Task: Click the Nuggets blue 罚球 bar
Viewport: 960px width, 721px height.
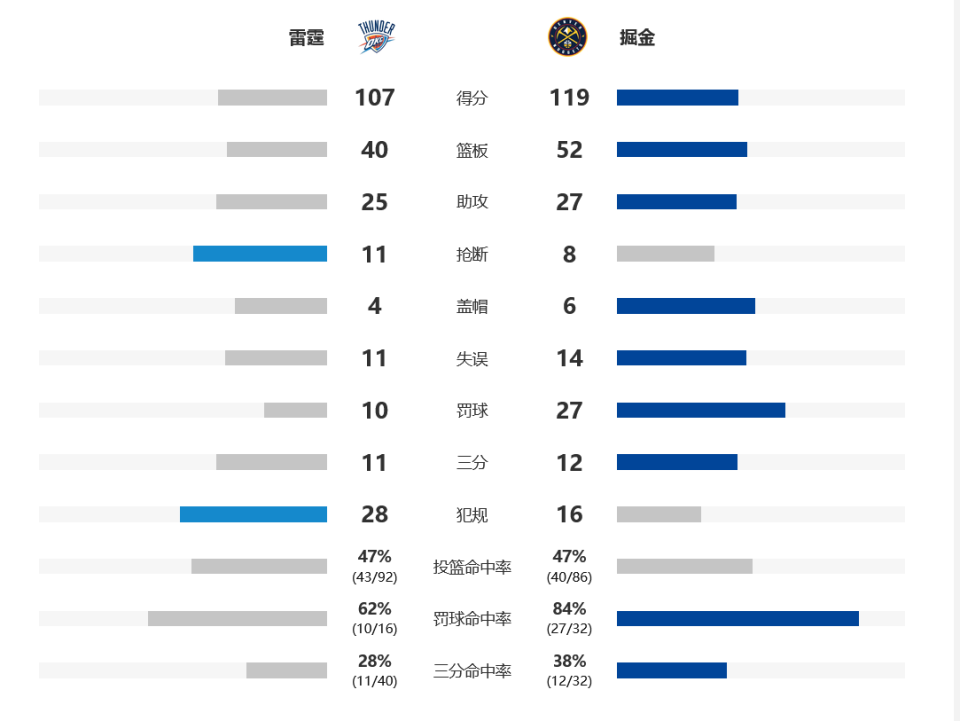Action: click(x=701, y=410)
